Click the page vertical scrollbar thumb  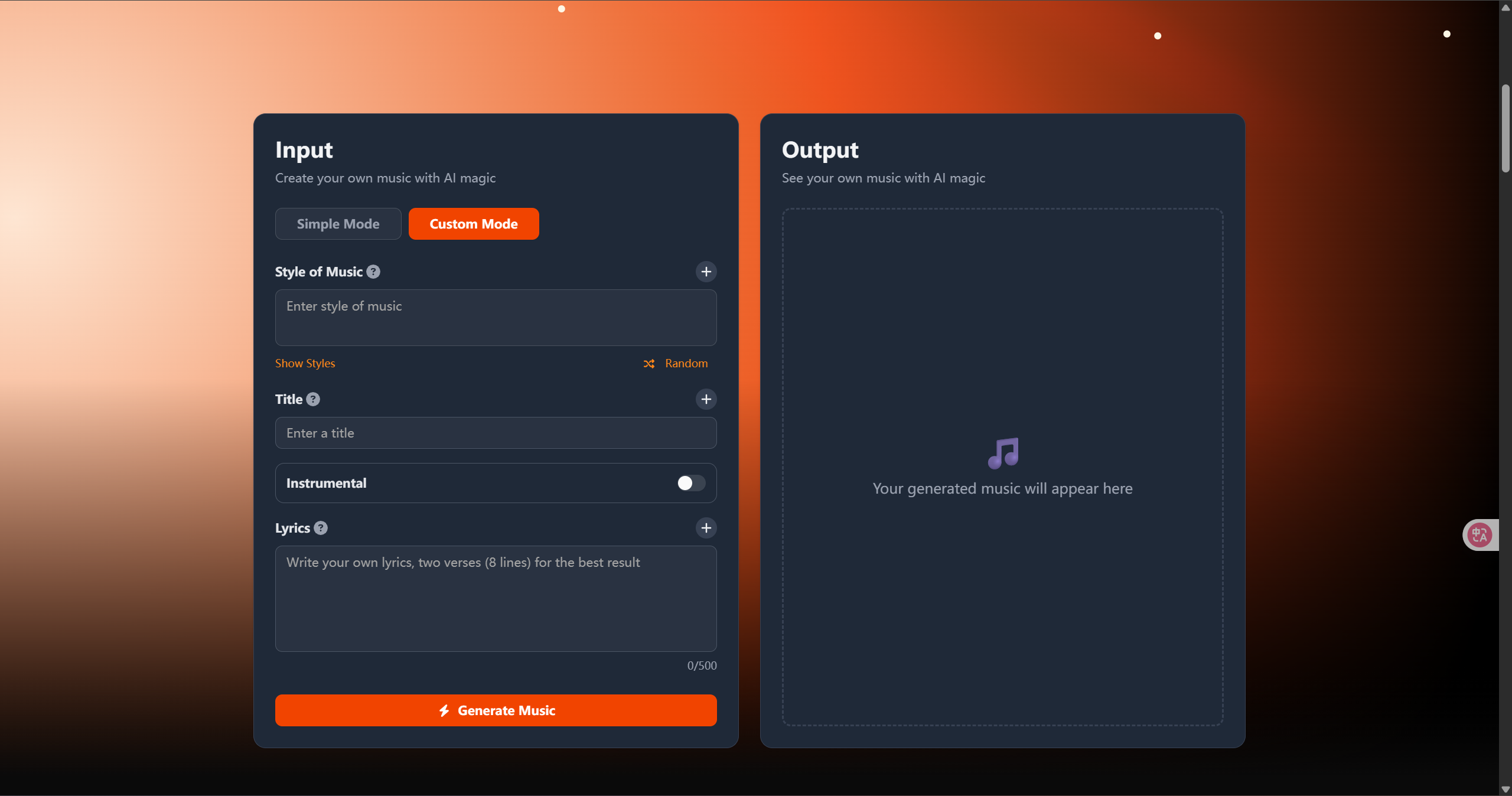pos(1506,129)
